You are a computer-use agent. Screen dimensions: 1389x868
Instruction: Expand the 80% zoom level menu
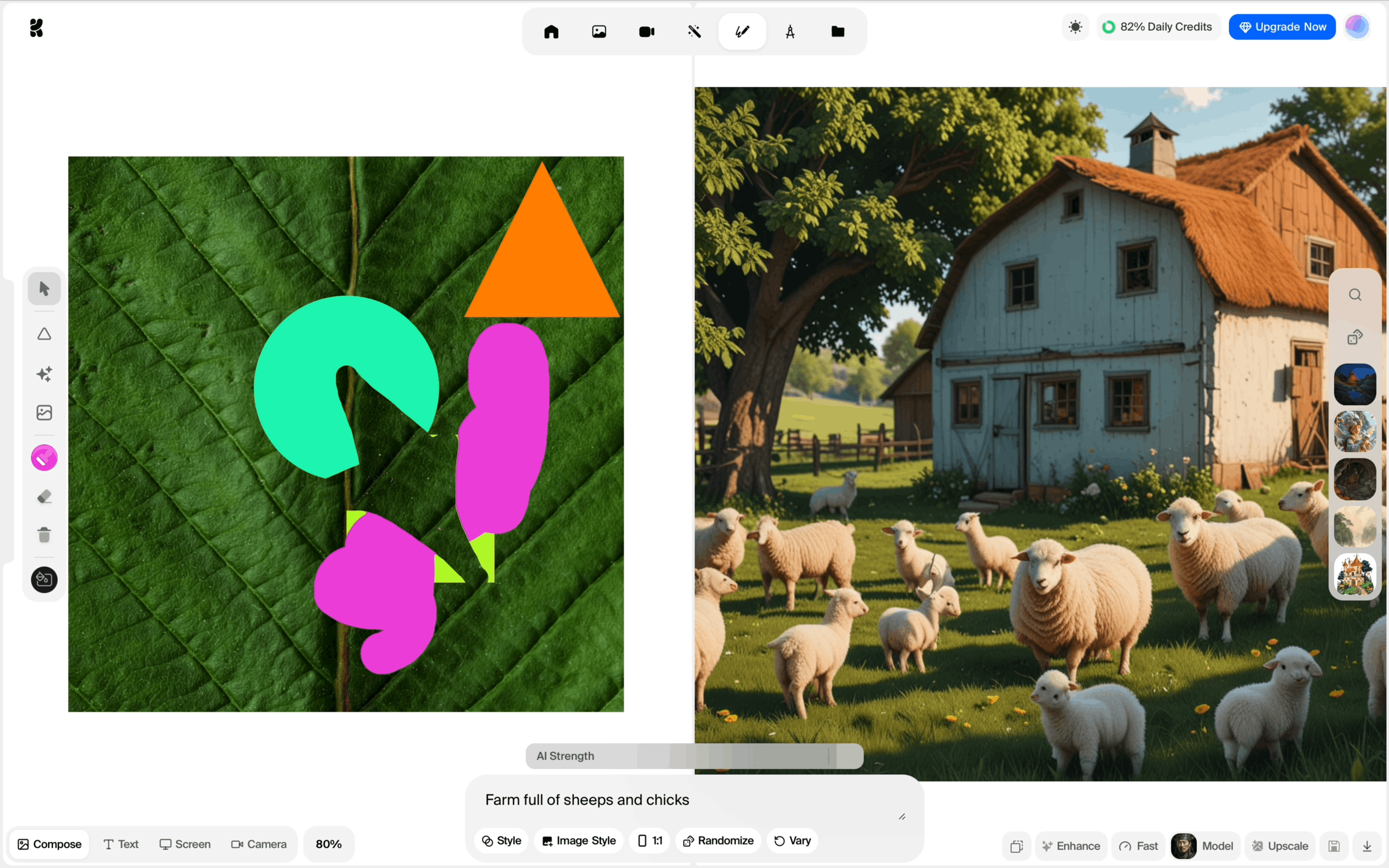(328, 844)
